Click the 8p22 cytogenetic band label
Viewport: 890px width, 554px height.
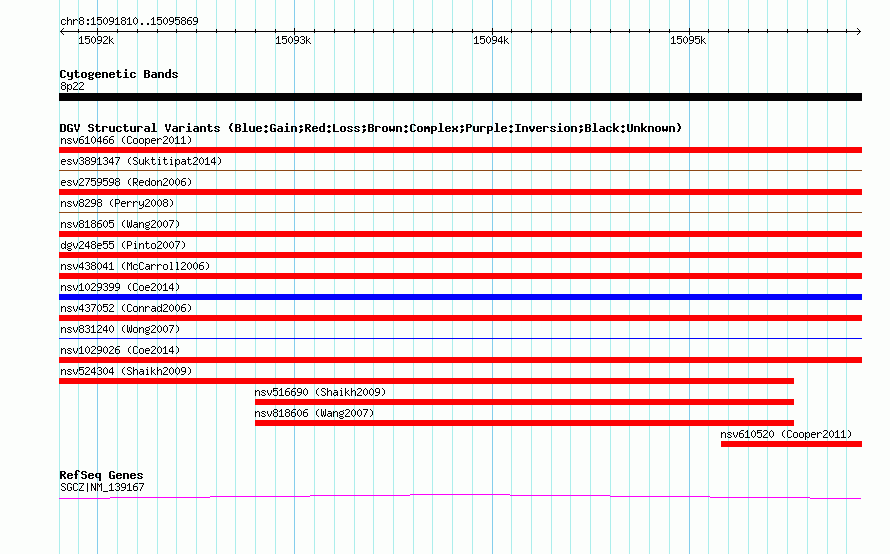(x=72, y=86)
